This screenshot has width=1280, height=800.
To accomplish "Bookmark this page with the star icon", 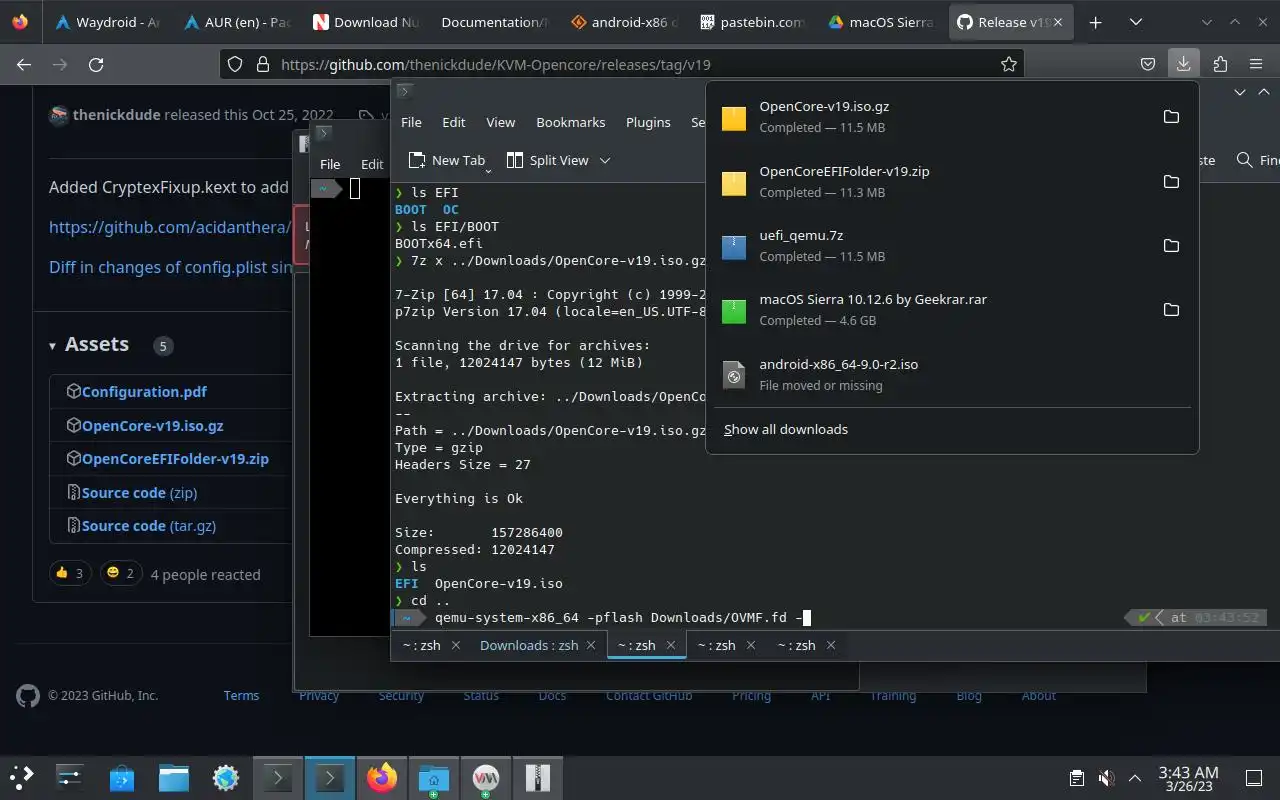I will point(1009,64).
